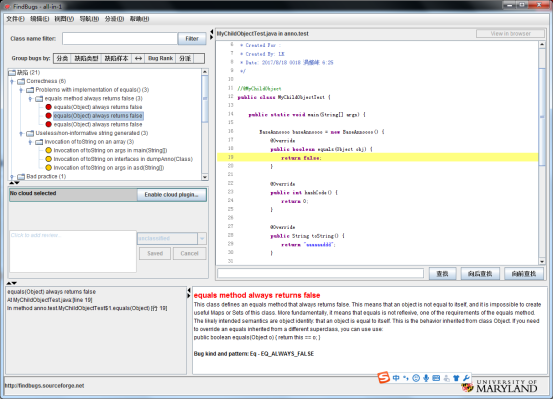553x399 pixels.
Task: Click source code scrollbar up arrow
Action: pos(542,44)
